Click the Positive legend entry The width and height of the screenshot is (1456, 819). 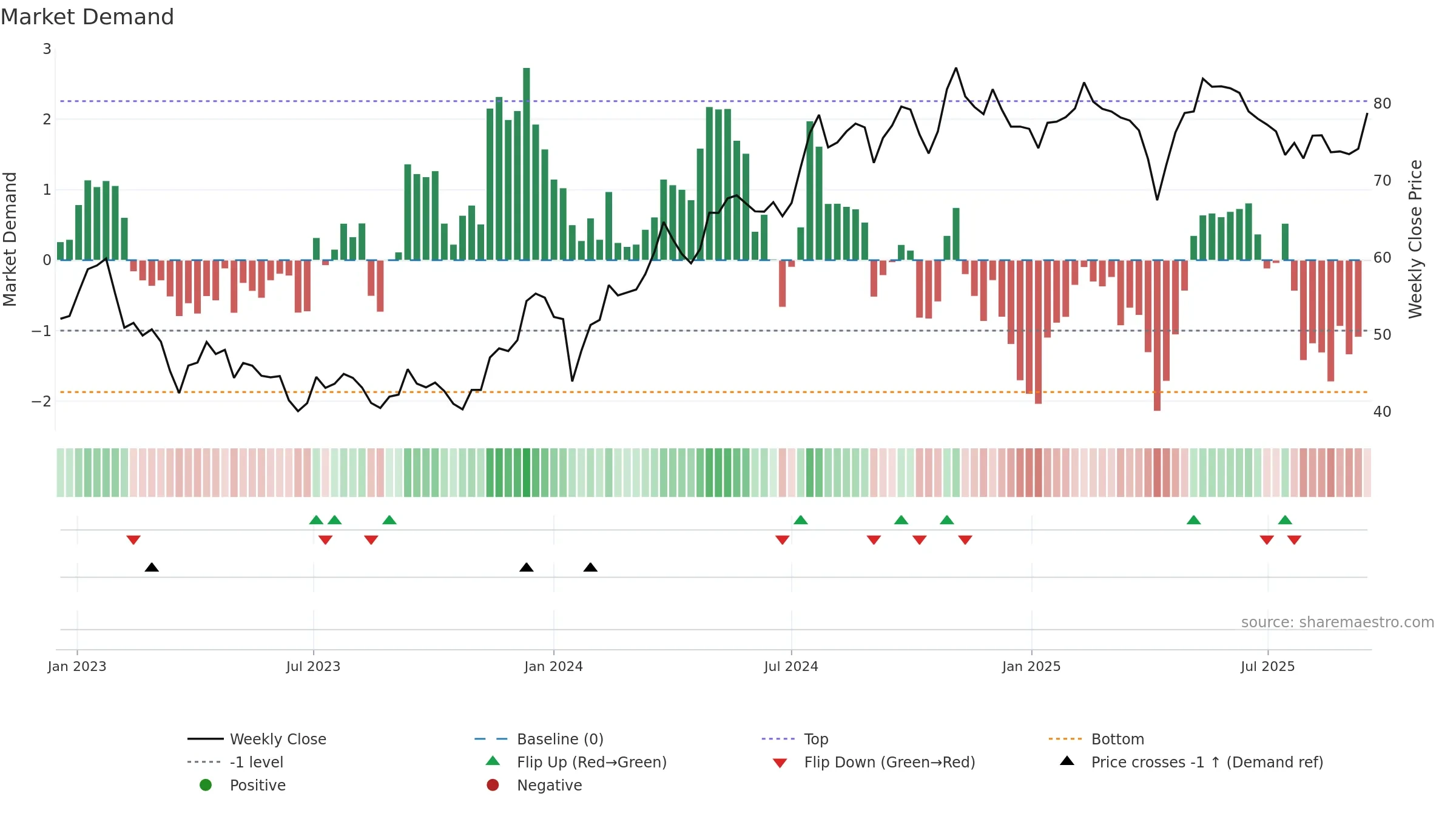click(x=243, y=785)
